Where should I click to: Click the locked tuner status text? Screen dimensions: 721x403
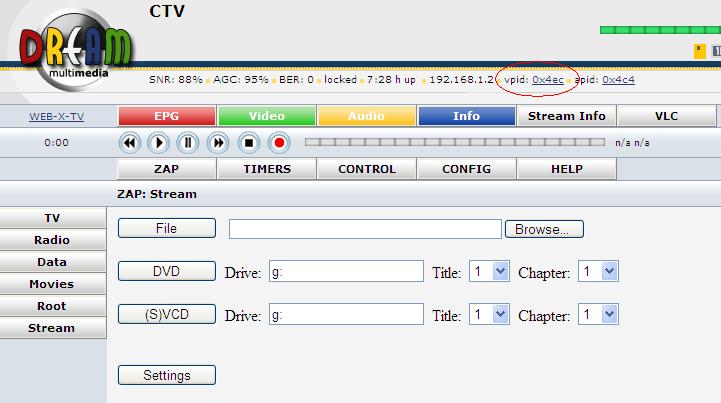tap(340, 80)
